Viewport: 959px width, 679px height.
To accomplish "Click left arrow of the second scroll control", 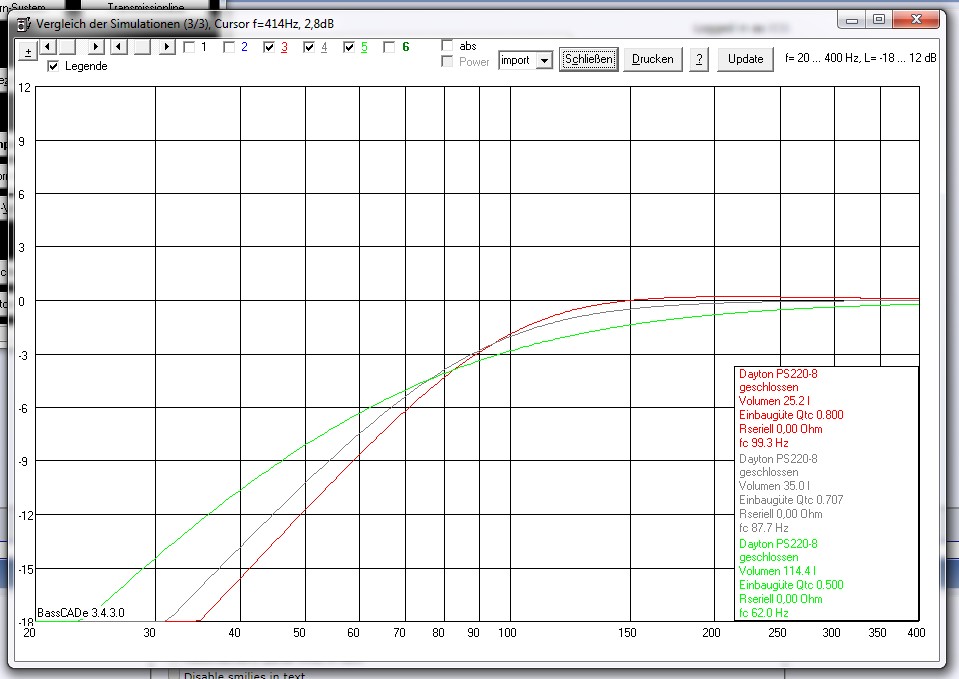I will (x=120, y=46).
